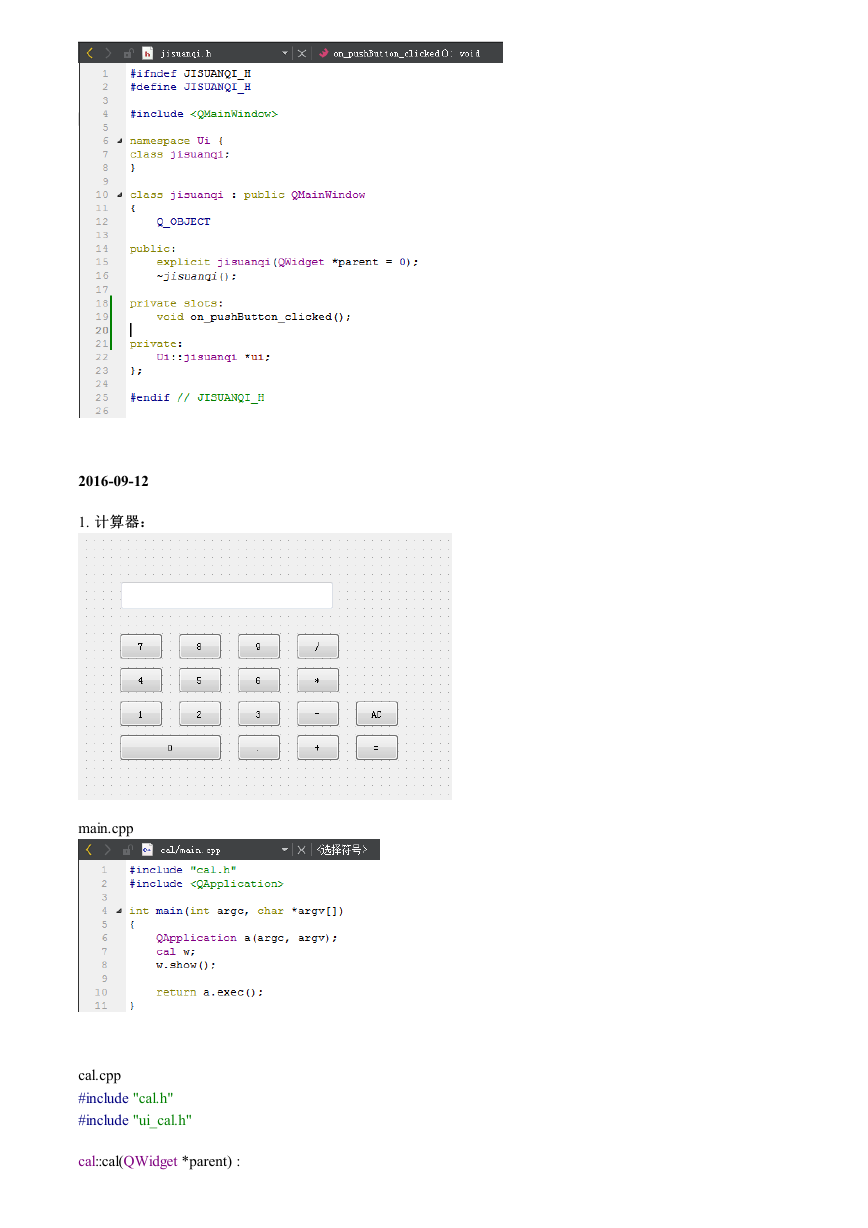The width and height of the screenshot is (868, 1228).
Task: Click the '#endif // JISUANQI_H' line
Action: click(x=197, y=398)
